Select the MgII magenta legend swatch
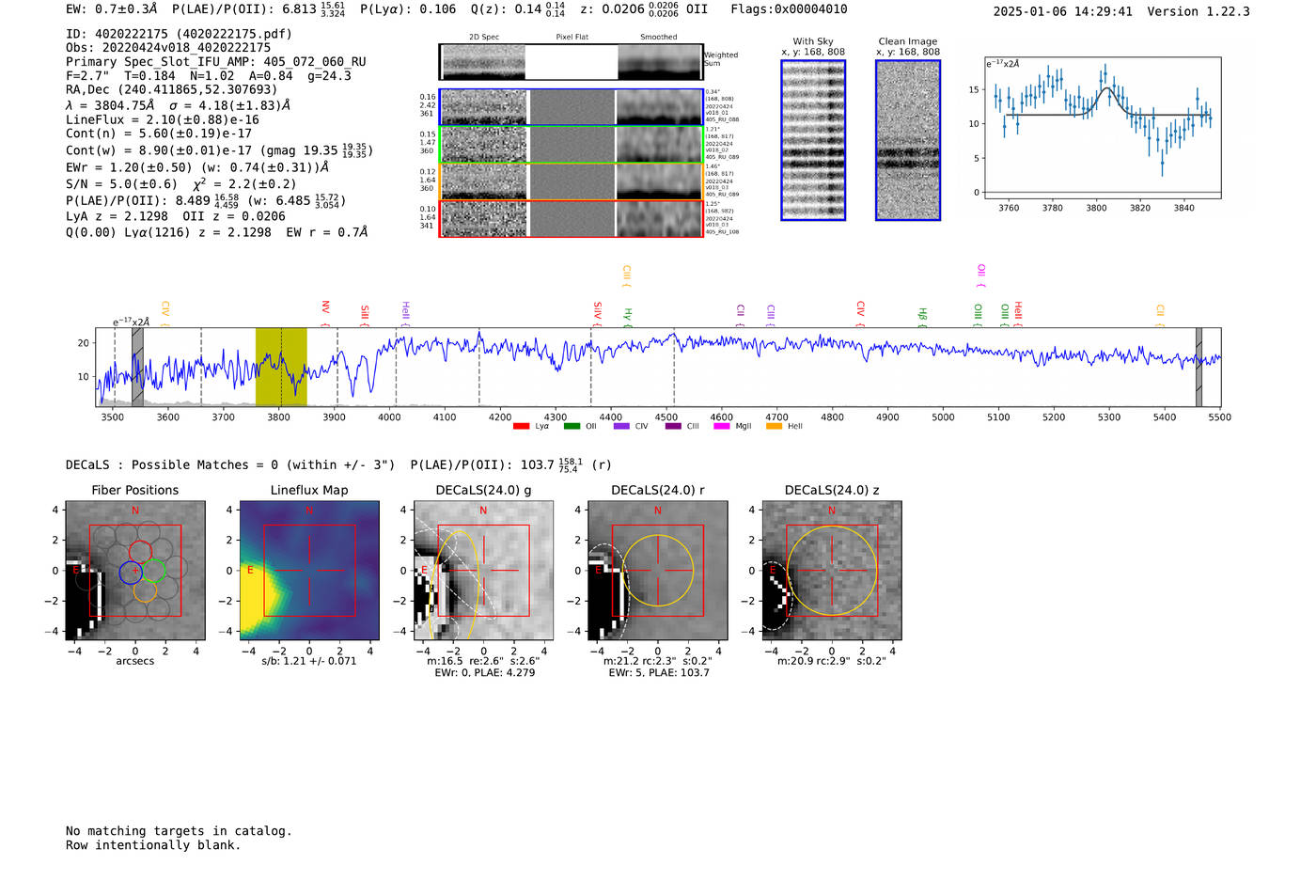 (x=722, y=426)
